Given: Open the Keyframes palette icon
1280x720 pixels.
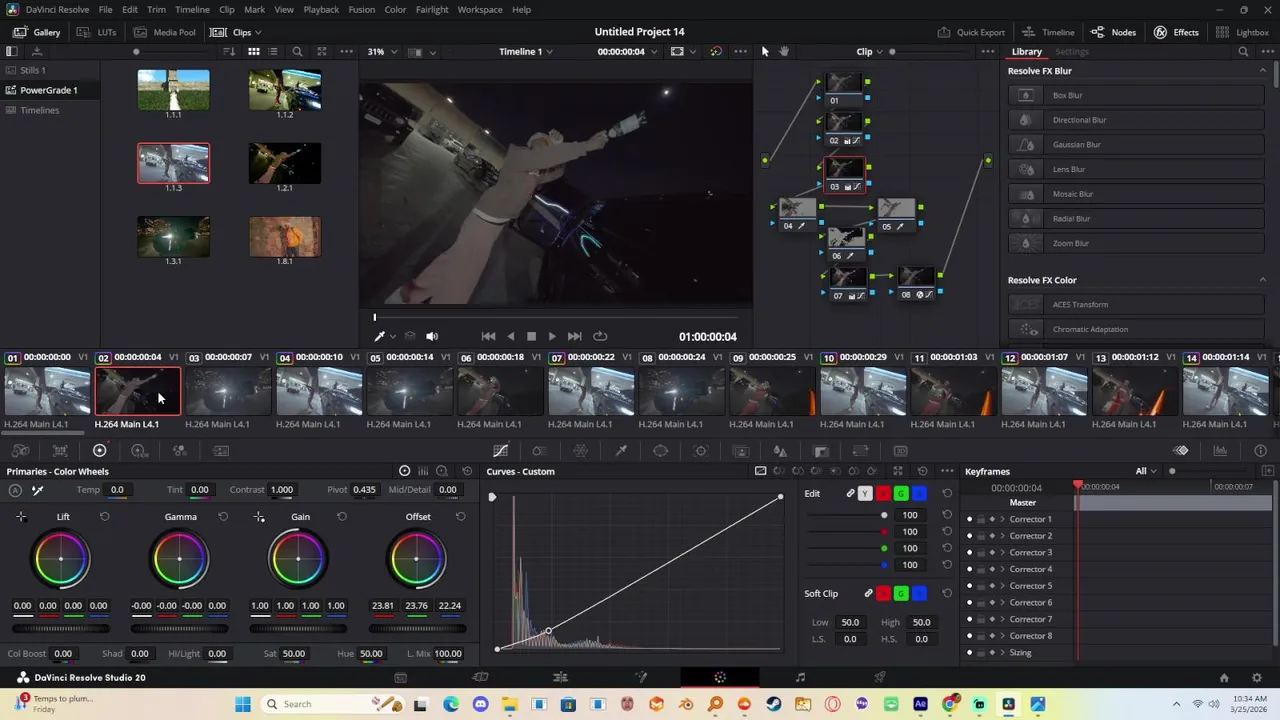Looking at the screenshot, I should pos(1181,451).
